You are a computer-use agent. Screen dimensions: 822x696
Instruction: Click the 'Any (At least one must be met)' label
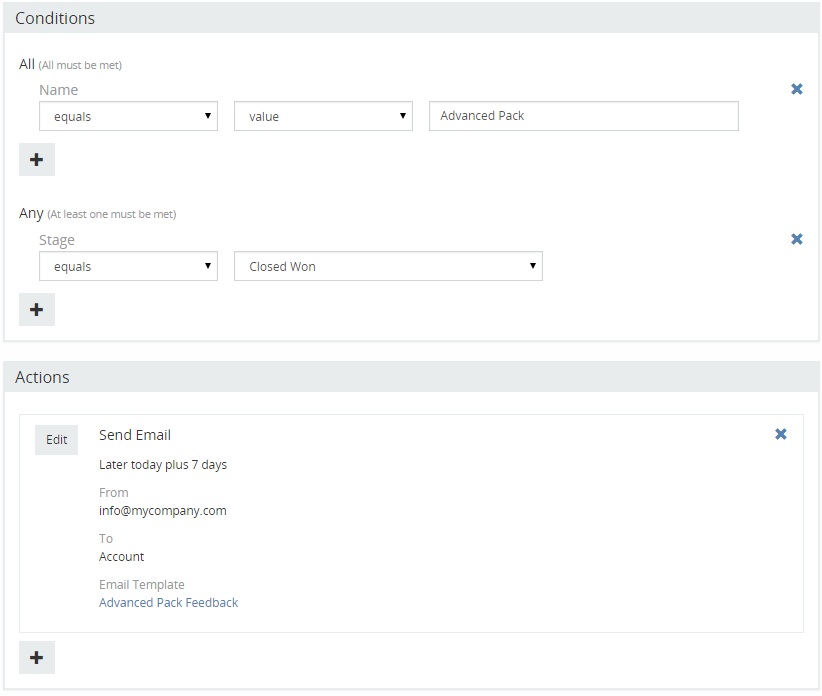pos(98,214)
